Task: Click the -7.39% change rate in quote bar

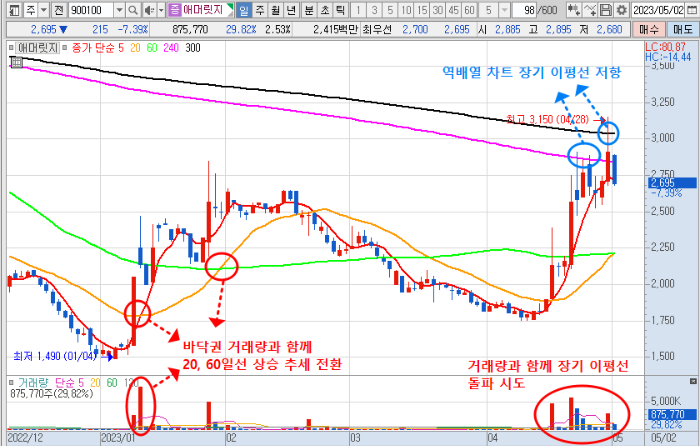Action: coord(133,29)
